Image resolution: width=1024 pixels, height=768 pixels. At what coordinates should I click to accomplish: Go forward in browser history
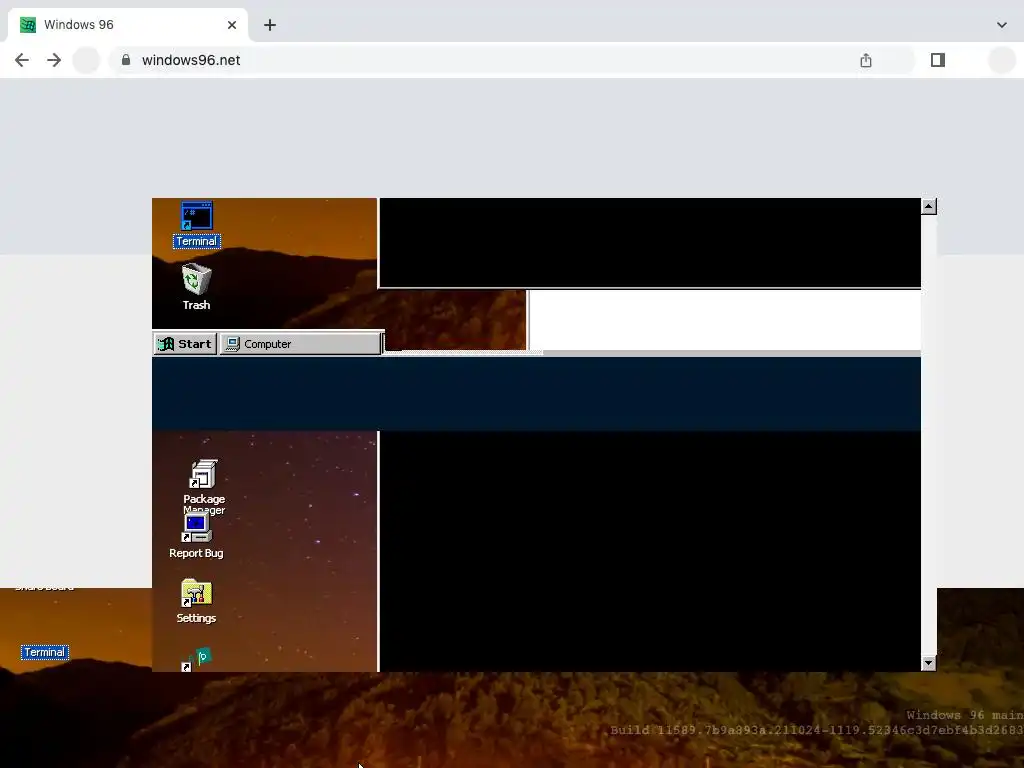coord(54,60)
